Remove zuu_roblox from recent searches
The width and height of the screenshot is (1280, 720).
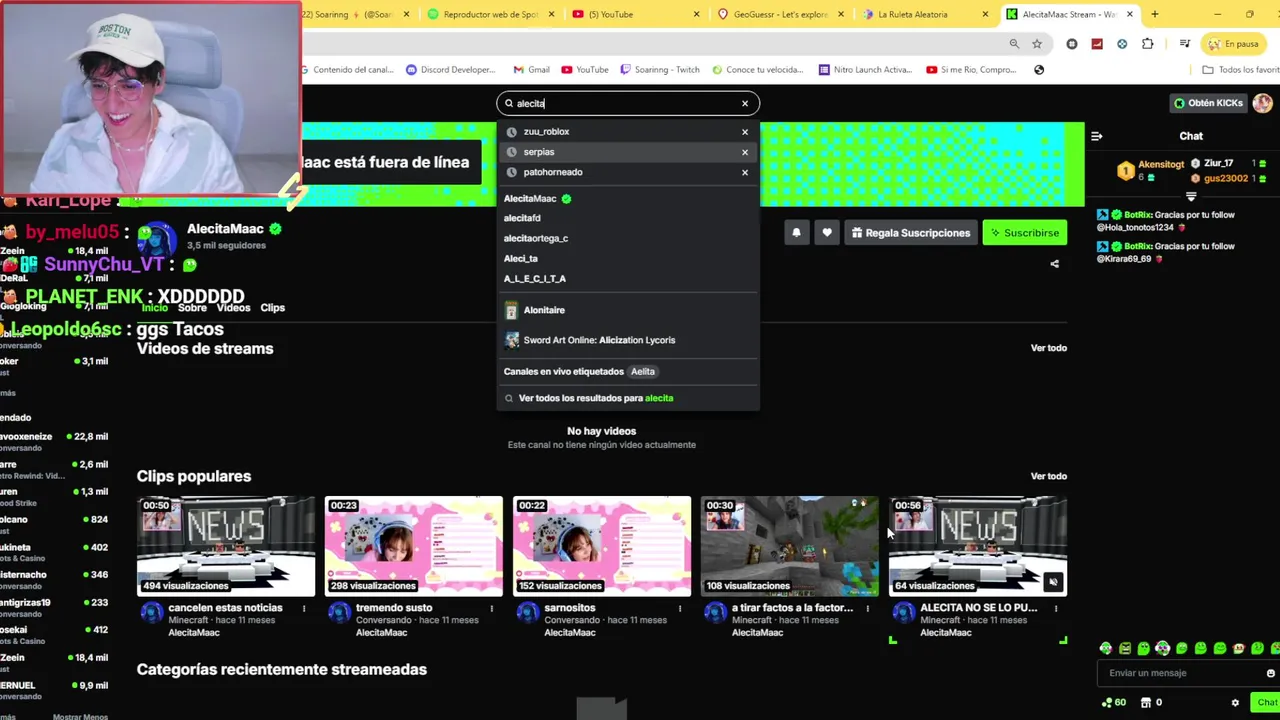[x=744, y=132]
